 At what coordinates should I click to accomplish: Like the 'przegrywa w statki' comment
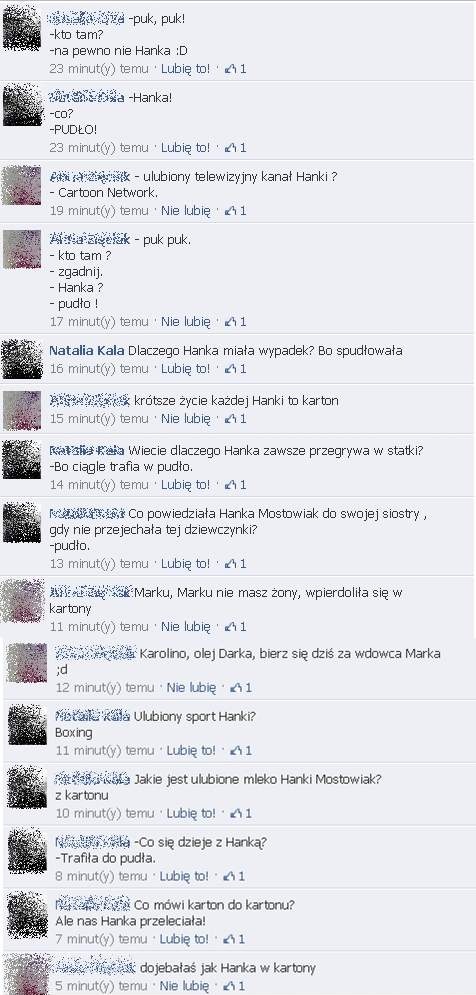coord(185,484)
